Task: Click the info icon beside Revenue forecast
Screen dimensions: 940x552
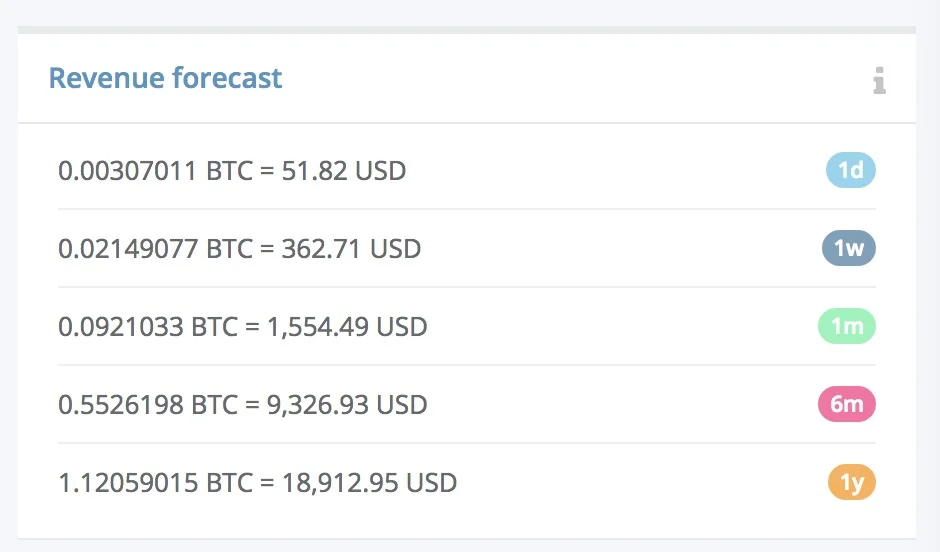Action: tap(879, 80)
